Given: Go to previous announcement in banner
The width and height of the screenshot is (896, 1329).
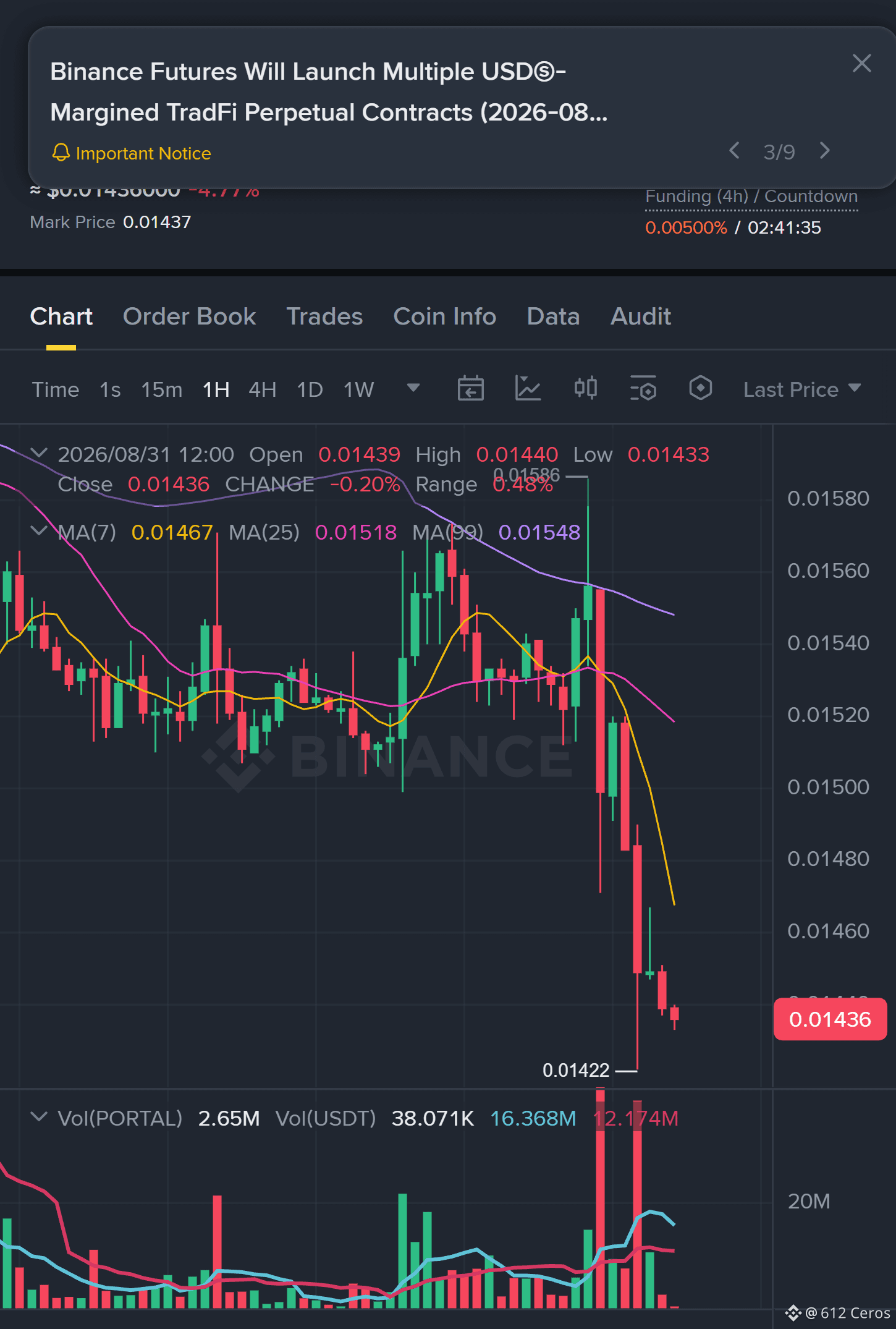Looking at the screenshot, I should (x=734, y=151).
